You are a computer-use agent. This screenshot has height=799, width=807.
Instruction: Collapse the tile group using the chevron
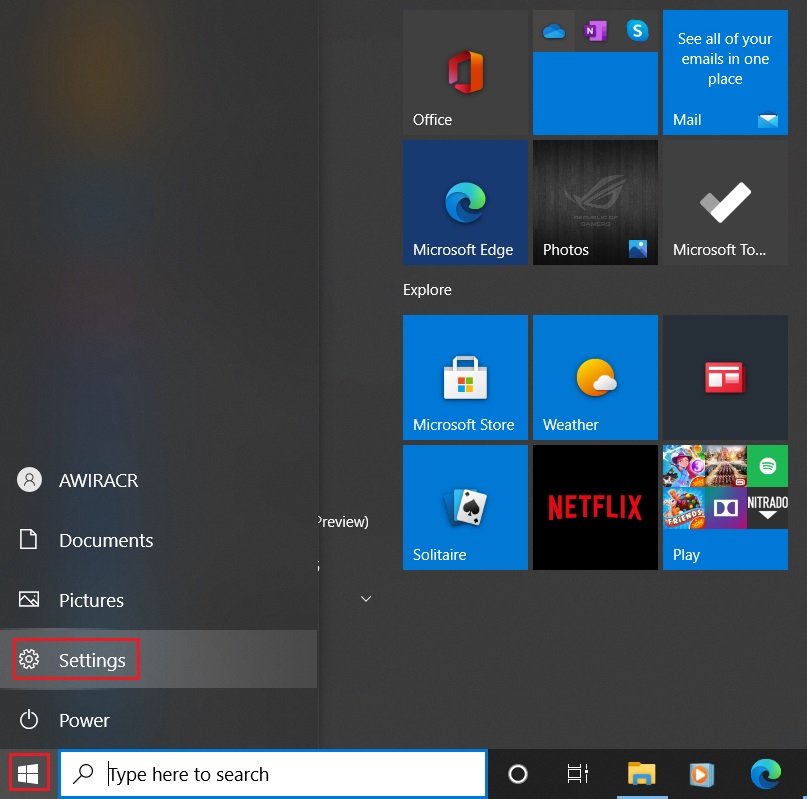coord(365,598)
